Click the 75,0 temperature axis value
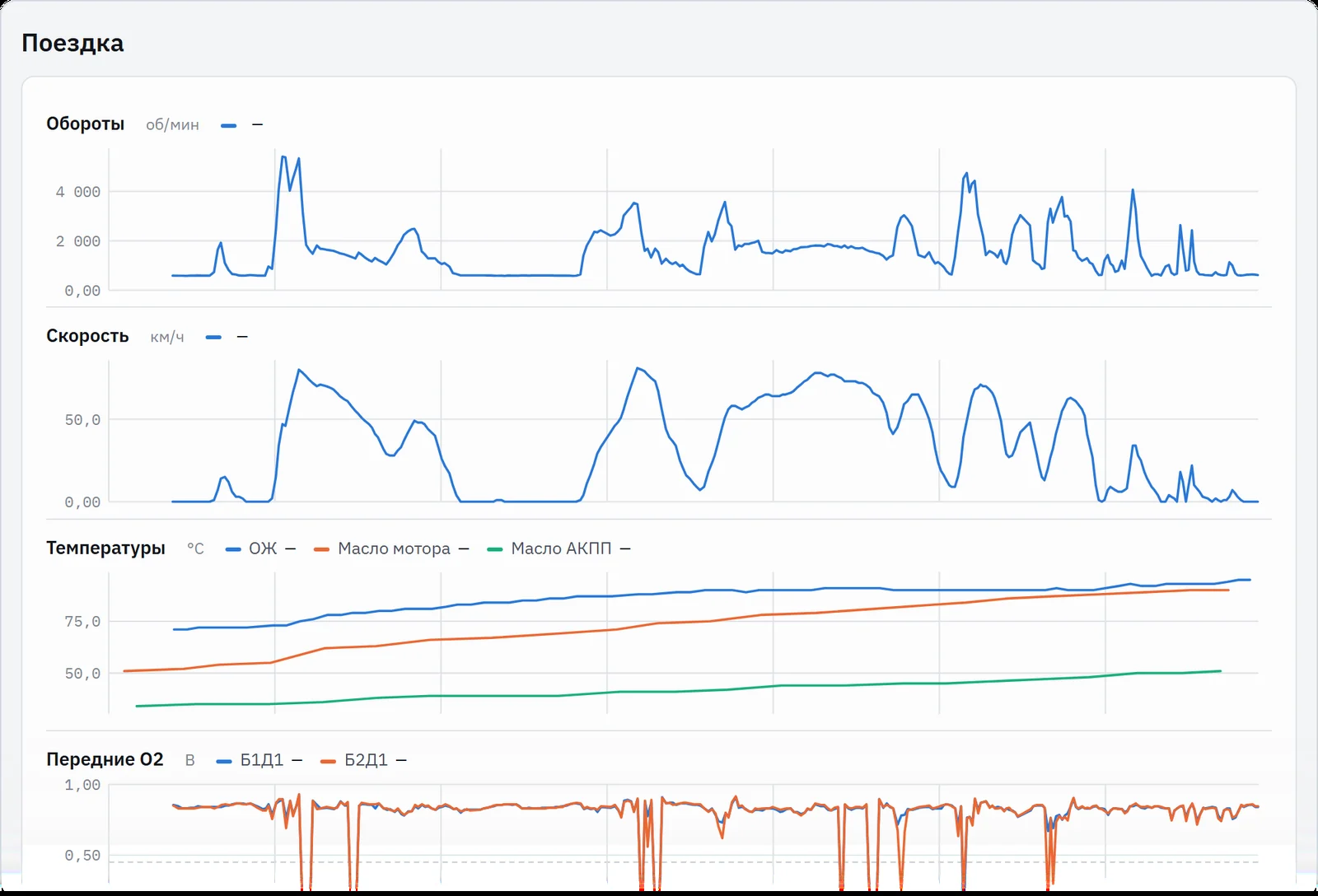1318x896 pixels. [x=82, y=622]
